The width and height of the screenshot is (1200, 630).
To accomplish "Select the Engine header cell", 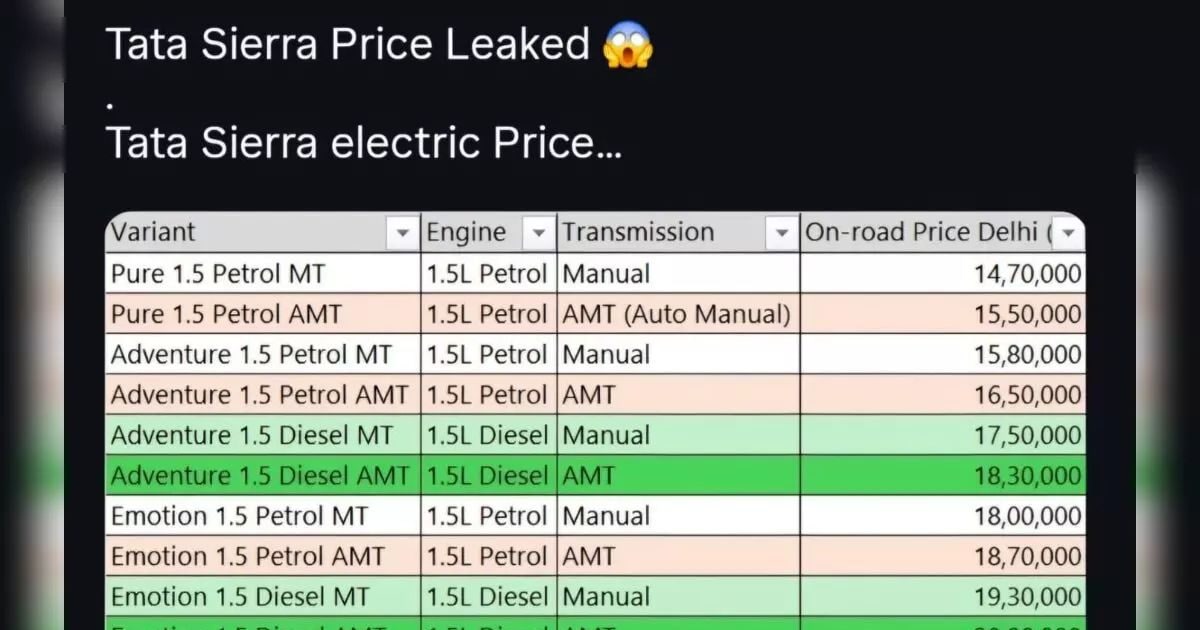I will tap(470, 232).
